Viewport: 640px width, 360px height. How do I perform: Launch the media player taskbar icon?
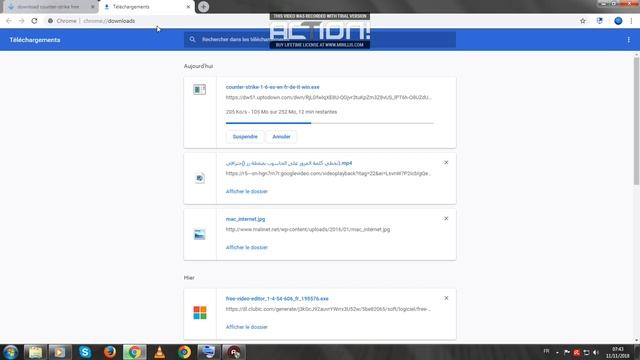click(x=60, y=352)
